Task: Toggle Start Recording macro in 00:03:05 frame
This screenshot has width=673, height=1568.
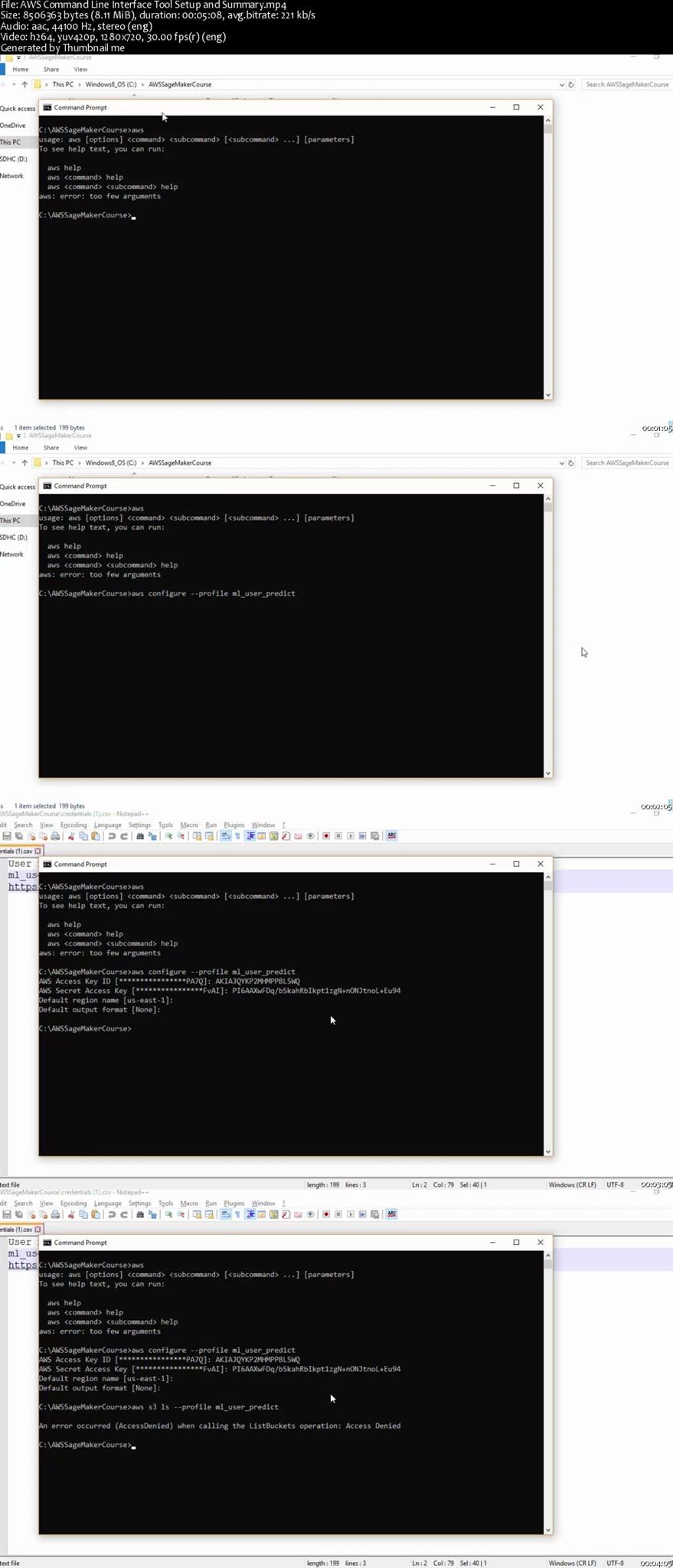Action: click(326, 836)
